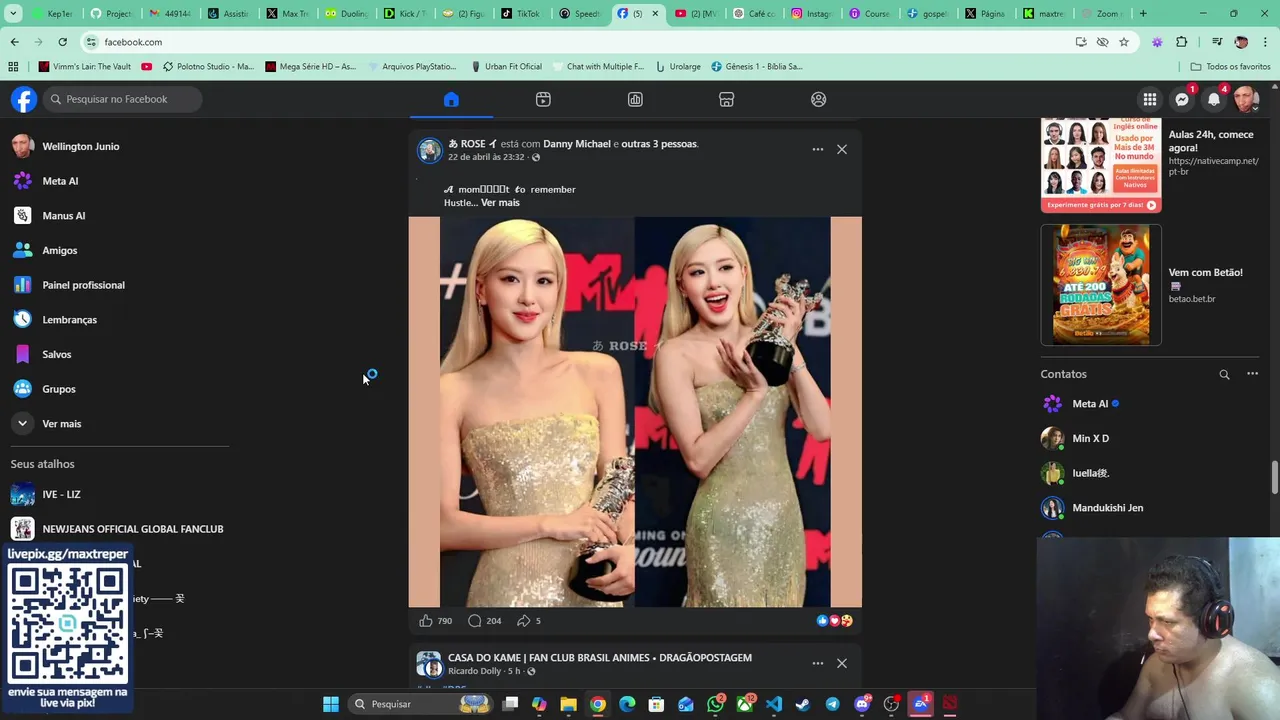The width and height of the screenshot is (1280, 720).
Task: Open the Chrome extensions puzzle icon
Action: point(1182,42)
